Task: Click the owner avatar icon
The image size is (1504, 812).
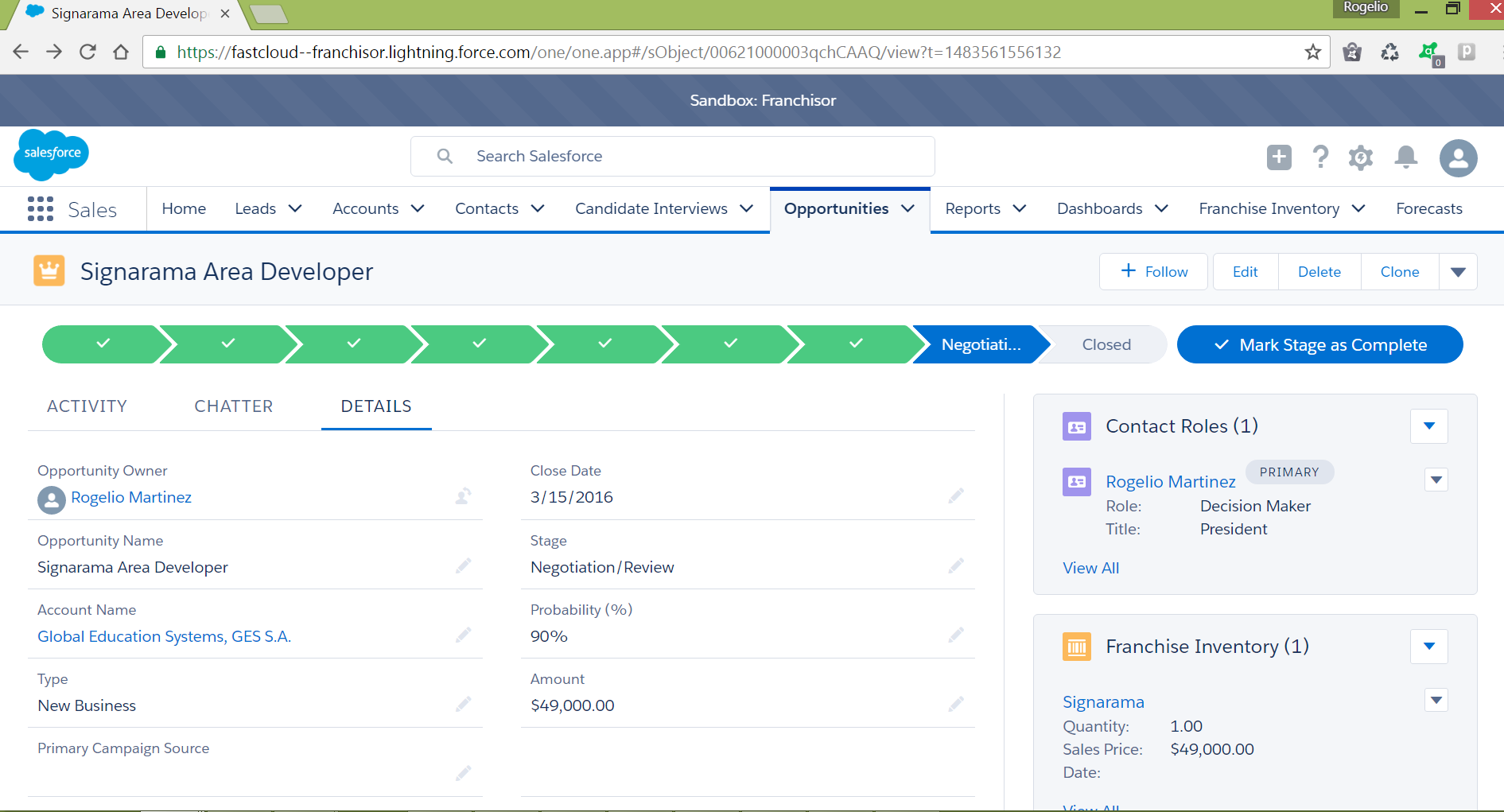Action: (x=51, y=499)
